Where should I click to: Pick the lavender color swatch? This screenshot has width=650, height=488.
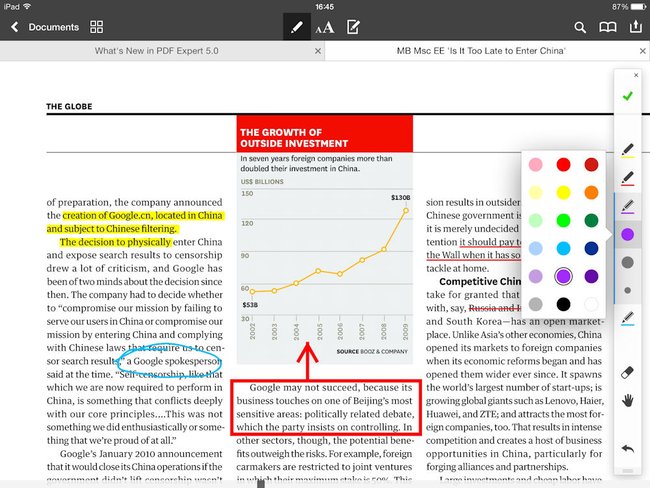[x=535, y=276]
